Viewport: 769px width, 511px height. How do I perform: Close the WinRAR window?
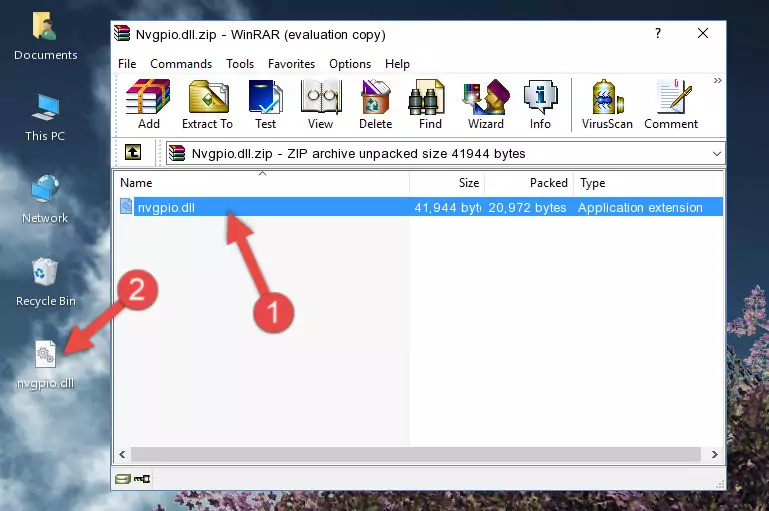point(703,33)
